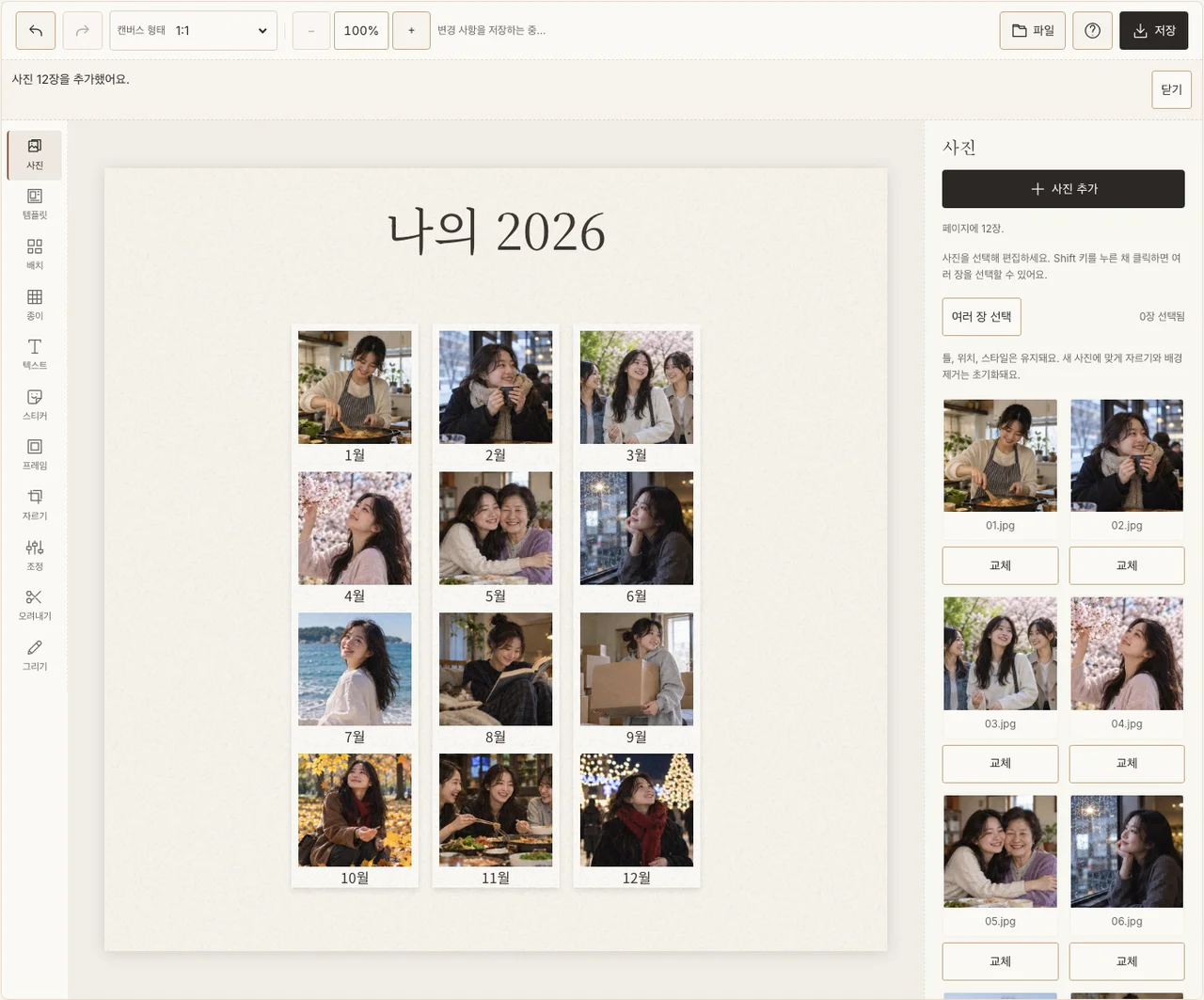Select the 텍스트 (Text) tool
This screenshot has height=1000, width=1204.
35,355
